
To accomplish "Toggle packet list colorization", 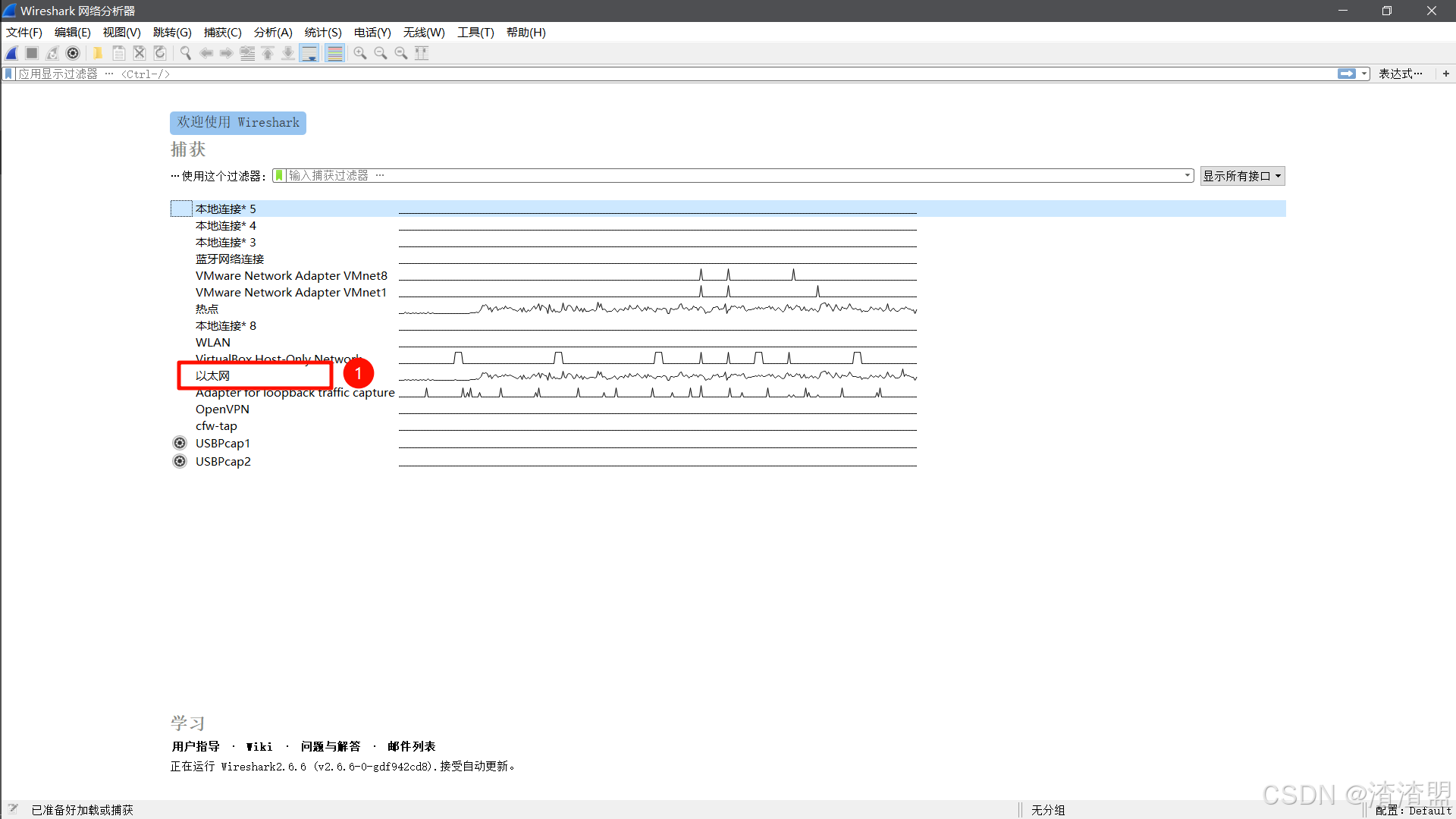I will pyautogui.click(x=334, y=53).
